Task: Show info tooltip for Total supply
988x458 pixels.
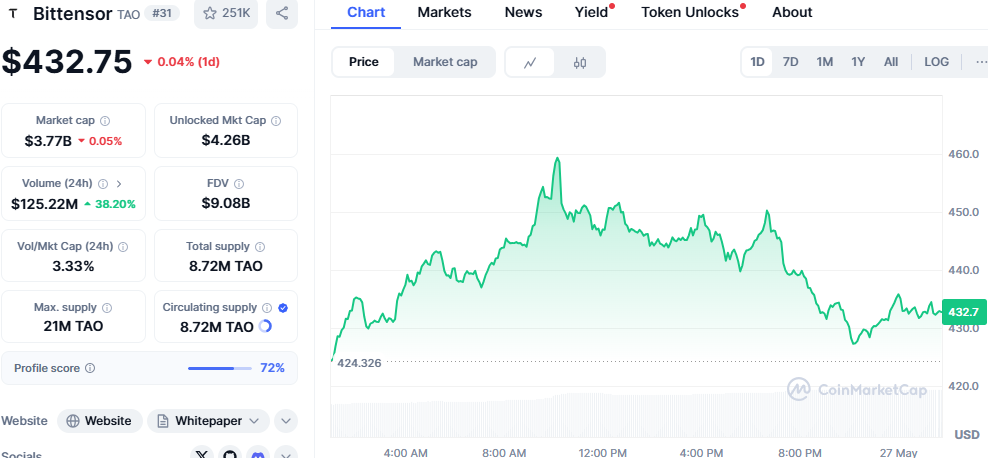Action: pos(260,246)
